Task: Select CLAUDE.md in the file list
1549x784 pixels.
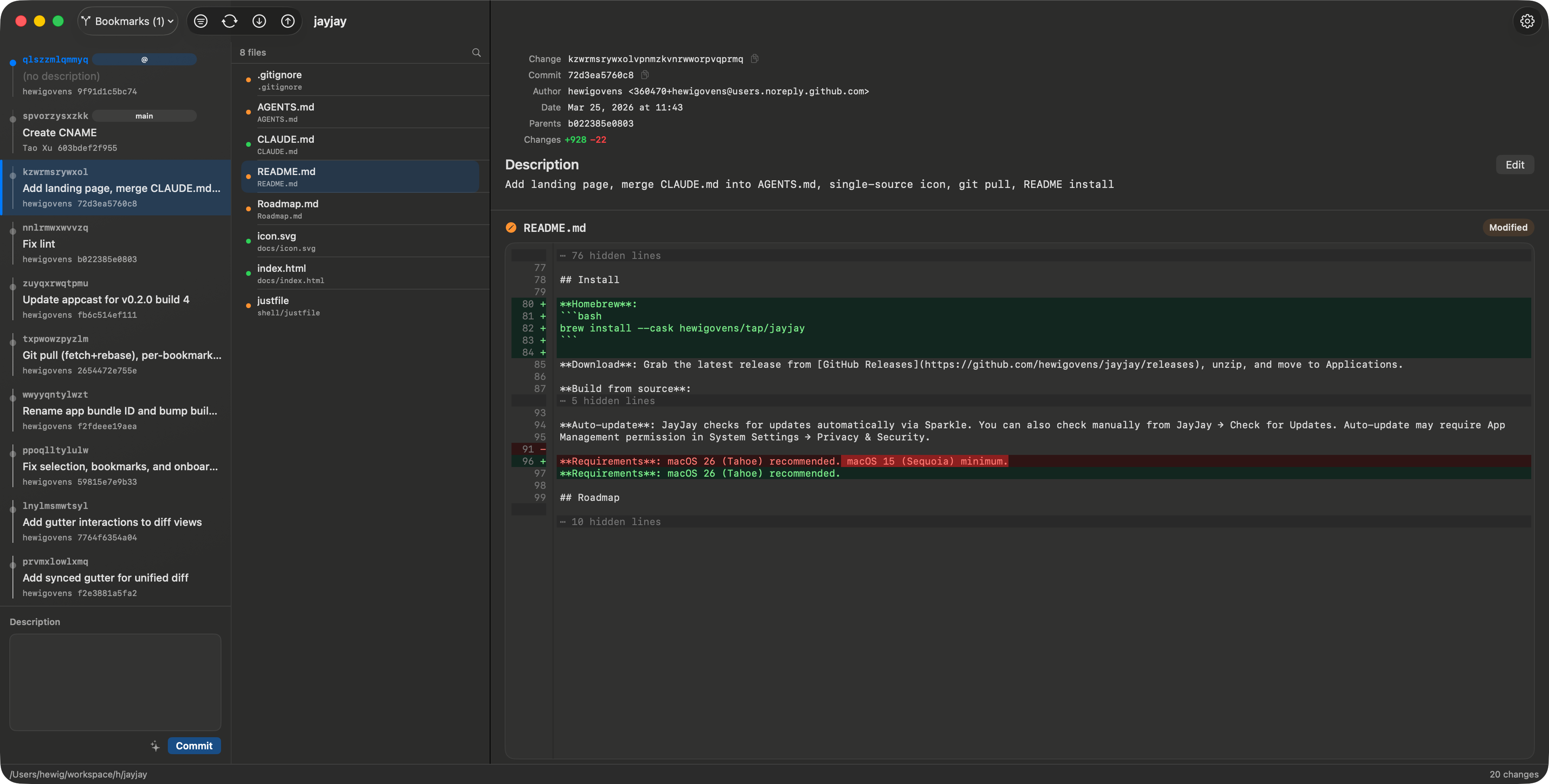Action: click(x=361, y=144)
